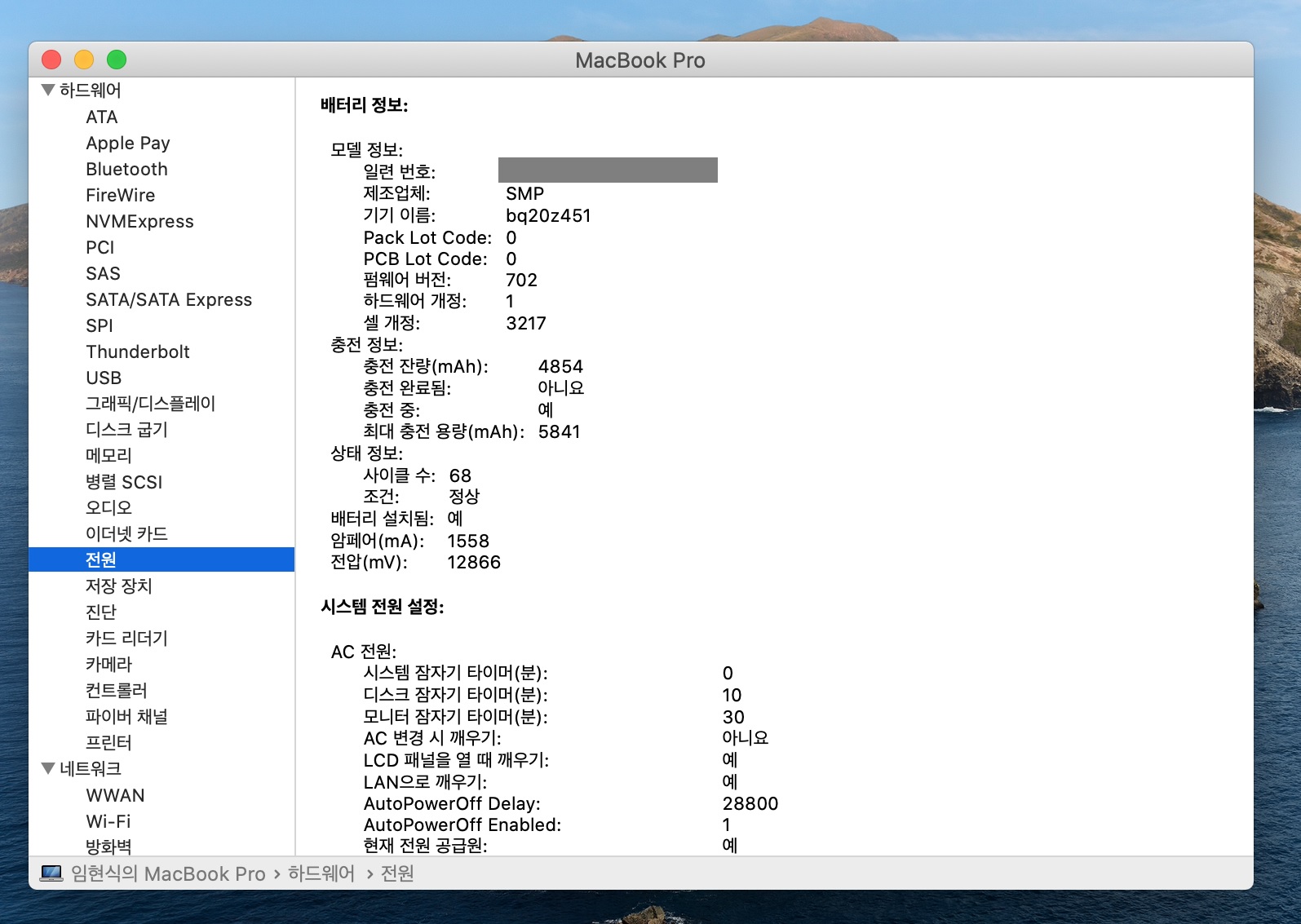Image resolution: width=1301 pixels, height=924 pixels.
Task: Open 오디오 section
Action: click(108, 507)
